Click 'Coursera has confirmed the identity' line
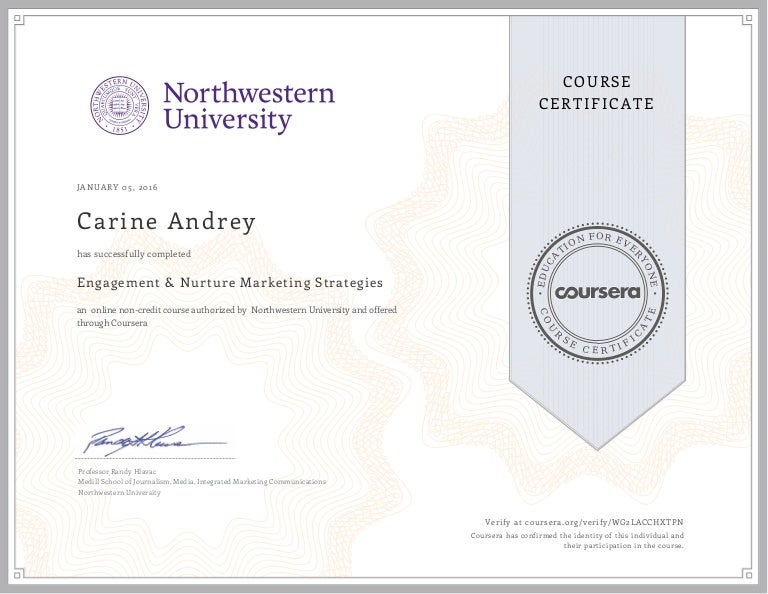The height and width of the screenshot is (594, 768). (577, 536)
